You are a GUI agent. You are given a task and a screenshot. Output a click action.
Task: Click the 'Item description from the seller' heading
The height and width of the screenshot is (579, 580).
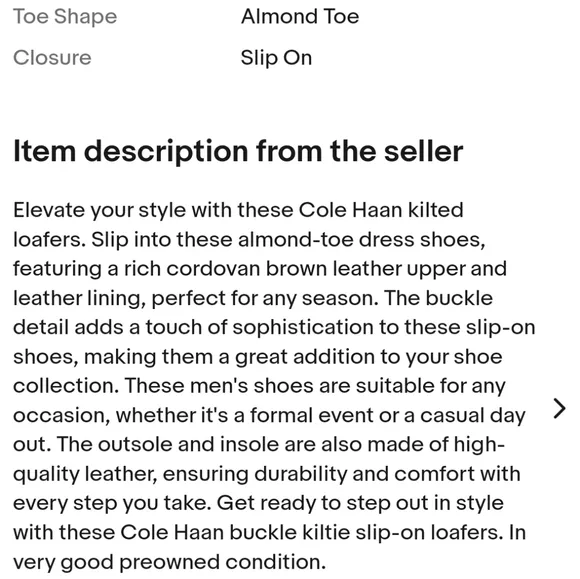pyautogui.click(x=238, y=151)
